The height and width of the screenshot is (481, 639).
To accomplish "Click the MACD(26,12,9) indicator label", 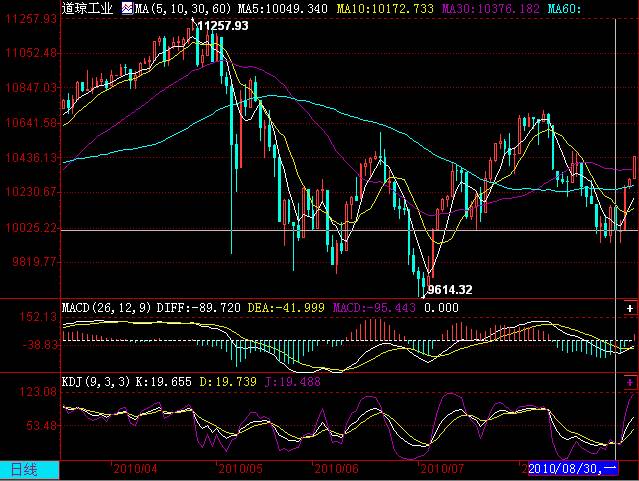I will [x=107, y=307].
